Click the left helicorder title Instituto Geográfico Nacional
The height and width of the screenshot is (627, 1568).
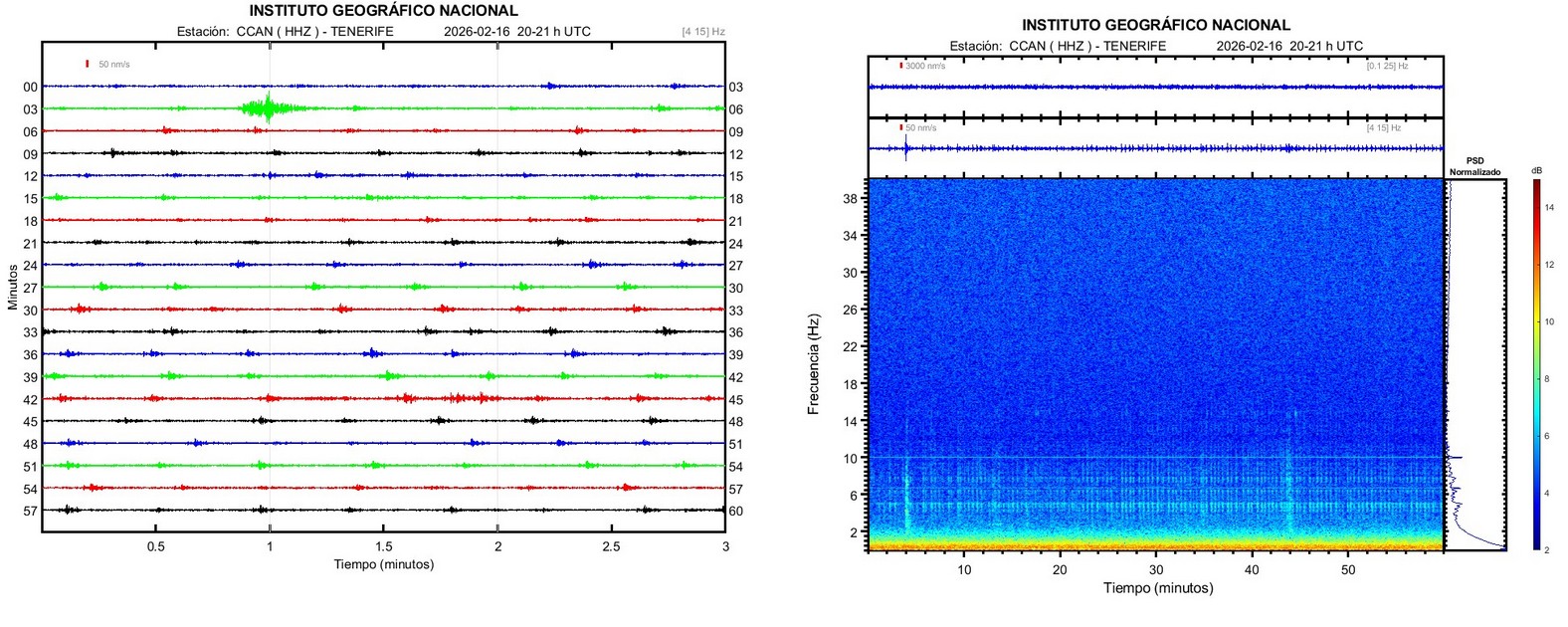pos(383,11)
